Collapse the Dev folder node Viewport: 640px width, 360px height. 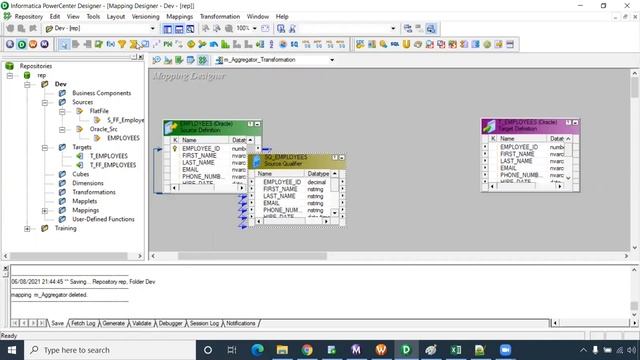pyautogui.click(x=27, y=84)
